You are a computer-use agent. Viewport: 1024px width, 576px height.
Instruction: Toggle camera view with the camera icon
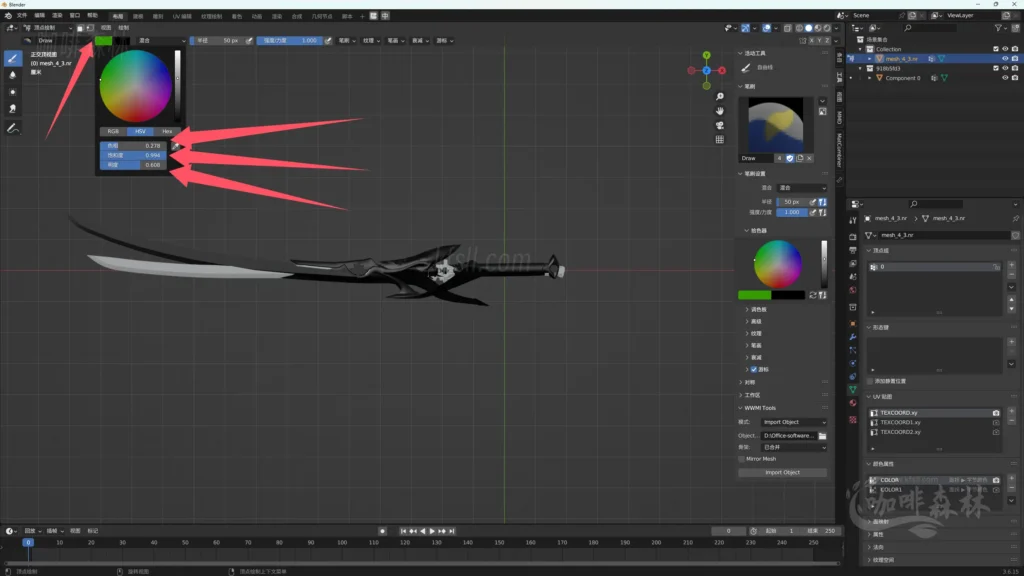pos(719,125)
